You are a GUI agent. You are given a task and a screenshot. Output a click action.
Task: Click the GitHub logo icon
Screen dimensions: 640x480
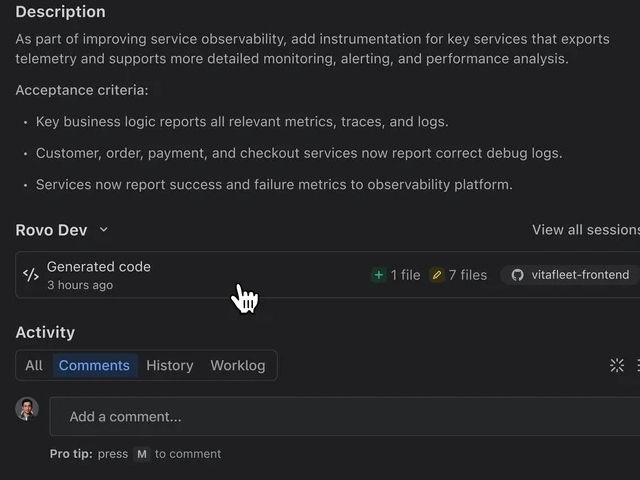[x=517, y=275]
